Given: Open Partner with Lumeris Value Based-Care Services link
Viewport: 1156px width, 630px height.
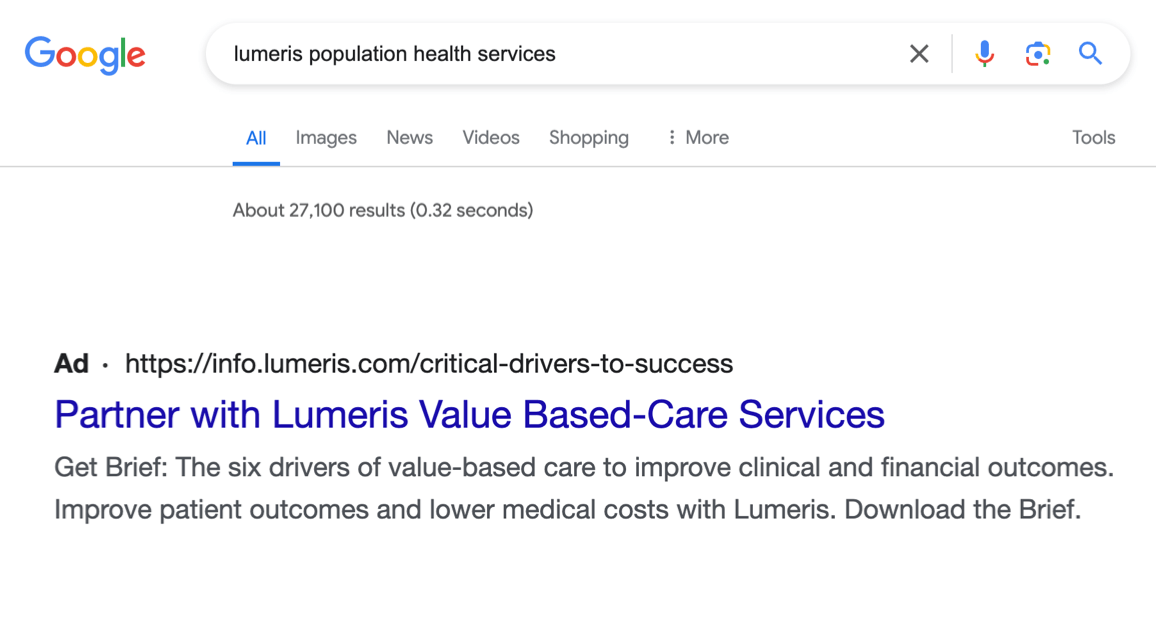Looking at the screenshot, I should [469, 414].
